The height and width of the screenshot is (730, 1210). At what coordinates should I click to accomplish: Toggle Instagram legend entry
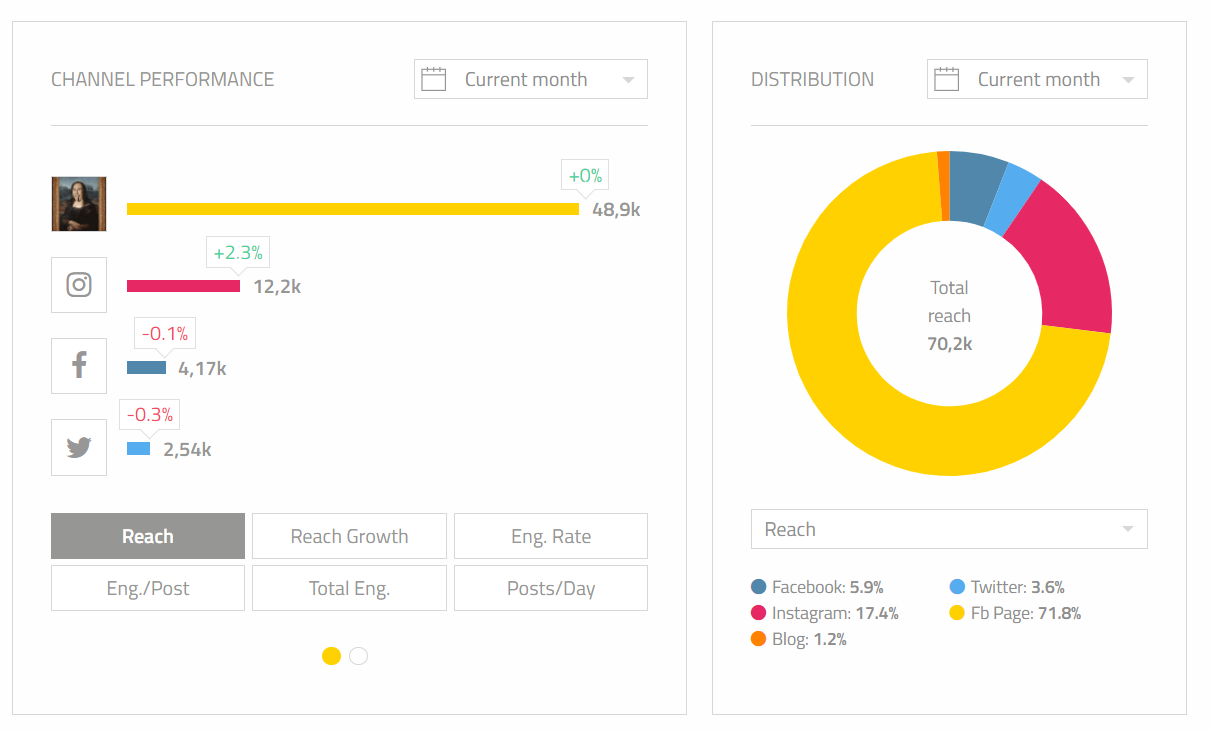point(825,613)
